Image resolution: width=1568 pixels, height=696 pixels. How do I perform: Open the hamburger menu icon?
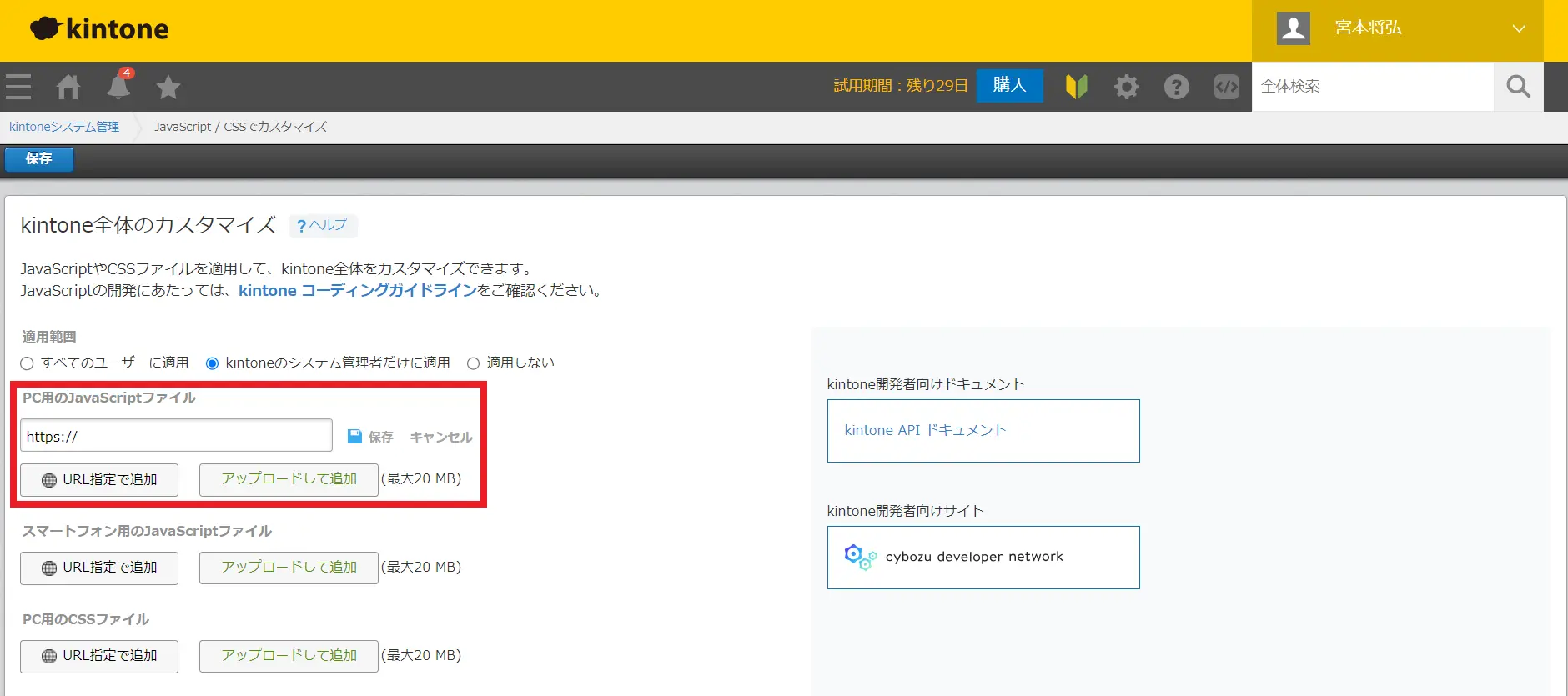(18, 87)
